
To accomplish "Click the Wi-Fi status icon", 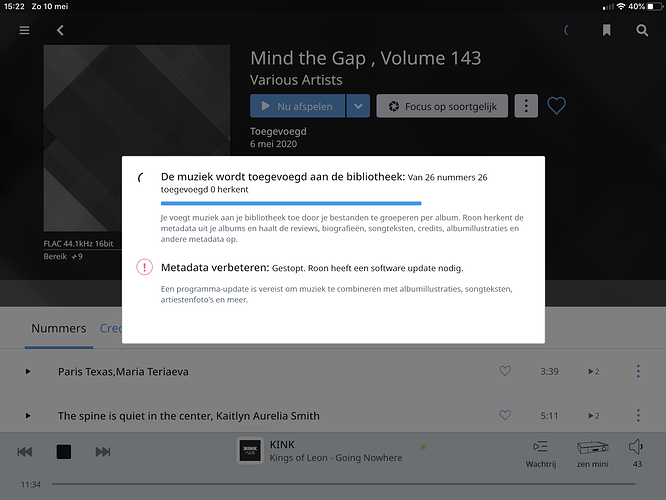I will 621,6.
